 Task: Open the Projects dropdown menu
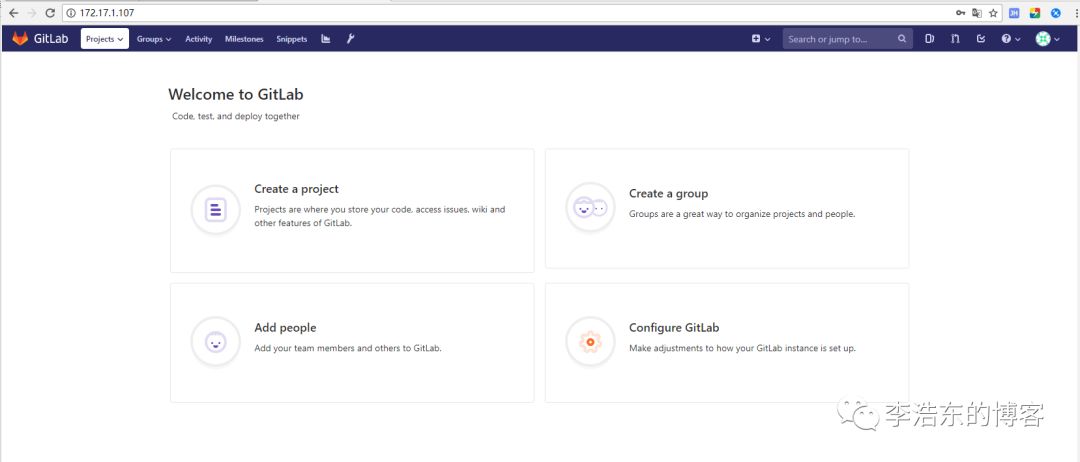click(105, 39)
